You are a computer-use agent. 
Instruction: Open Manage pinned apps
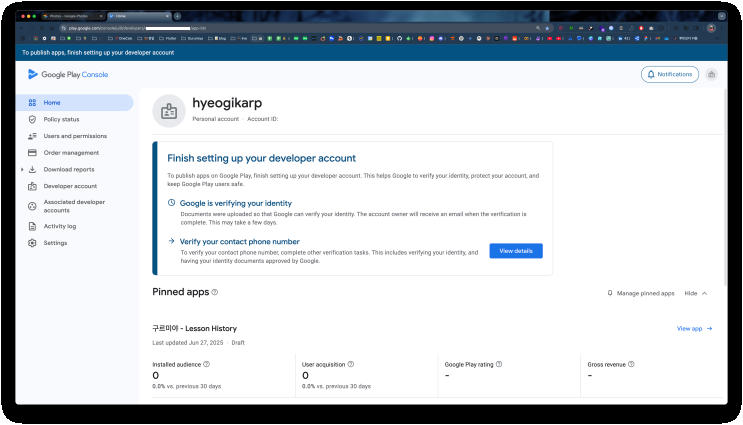(x=641, y=293)
